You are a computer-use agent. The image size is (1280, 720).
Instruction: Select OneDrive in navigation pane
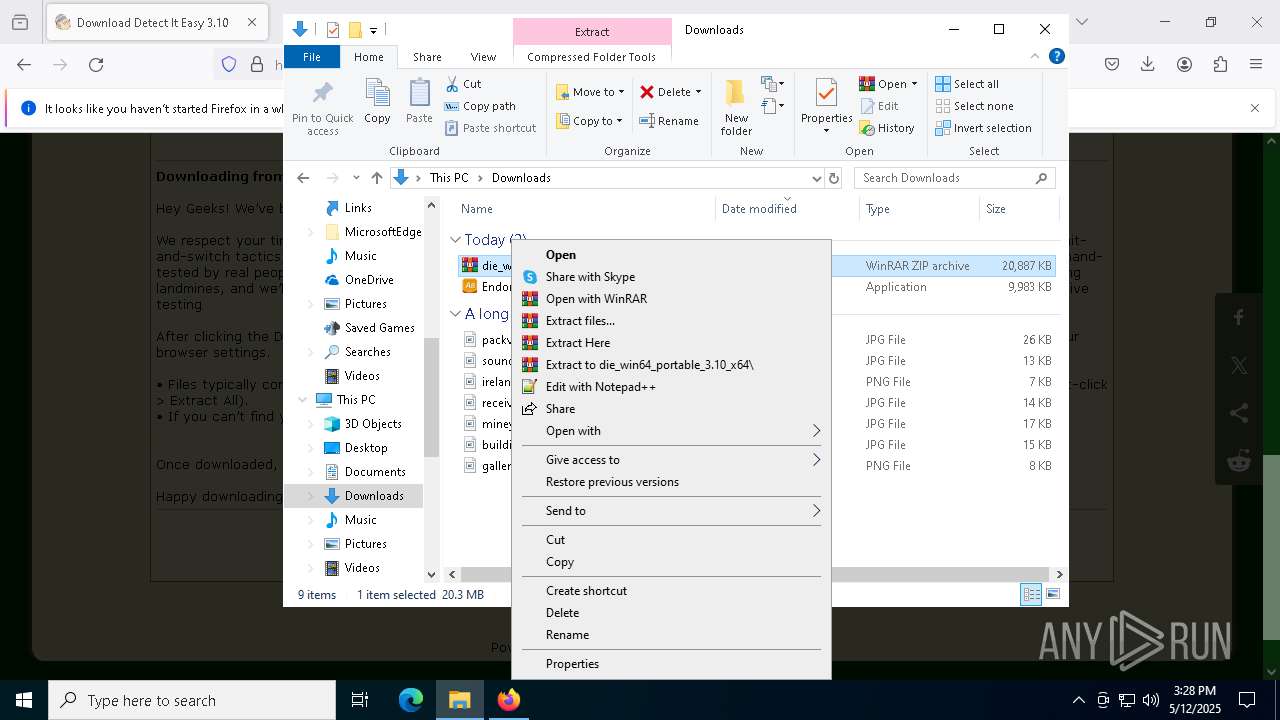point(369,280)
